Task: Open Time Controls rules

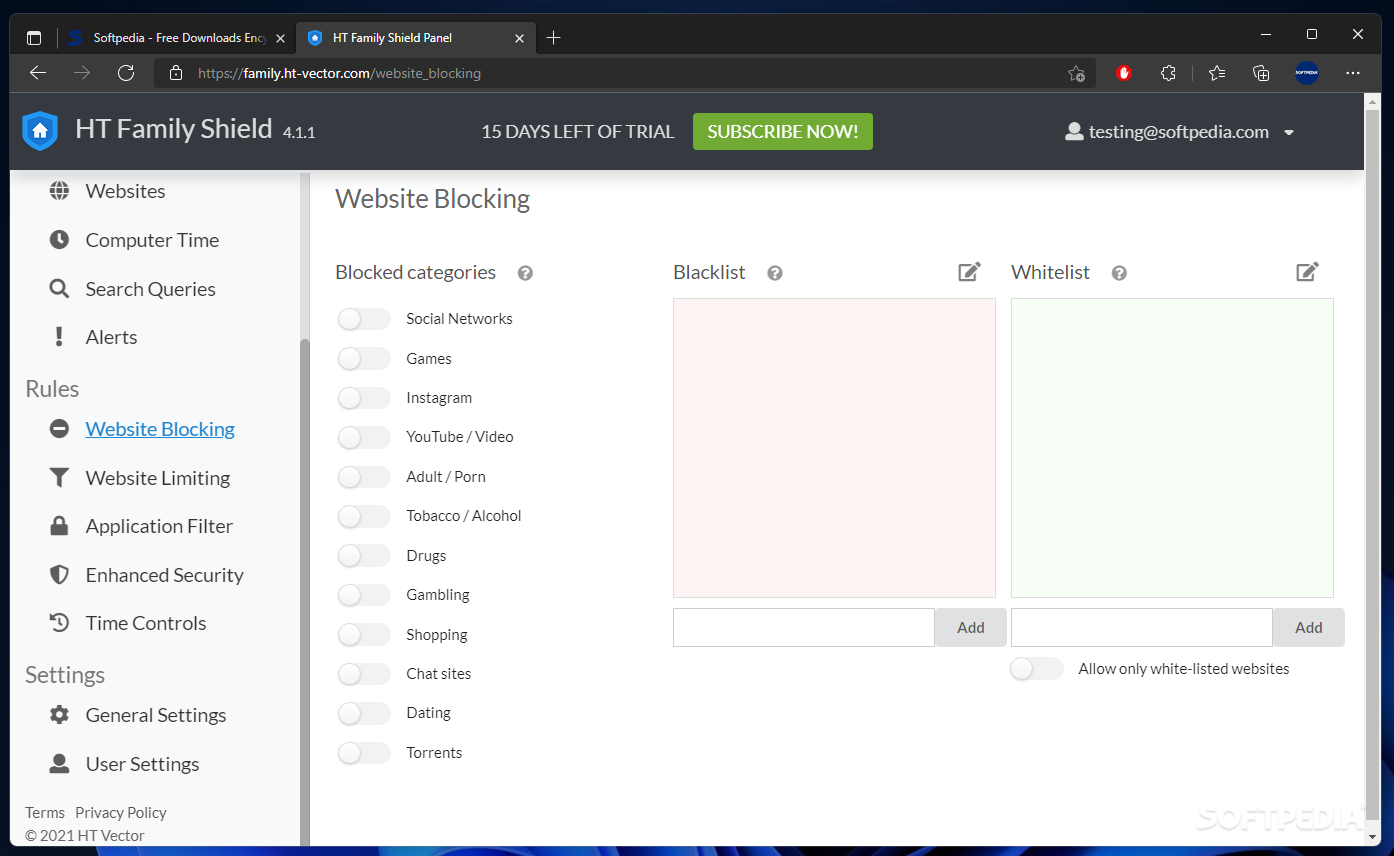Action: pos(146,623)
